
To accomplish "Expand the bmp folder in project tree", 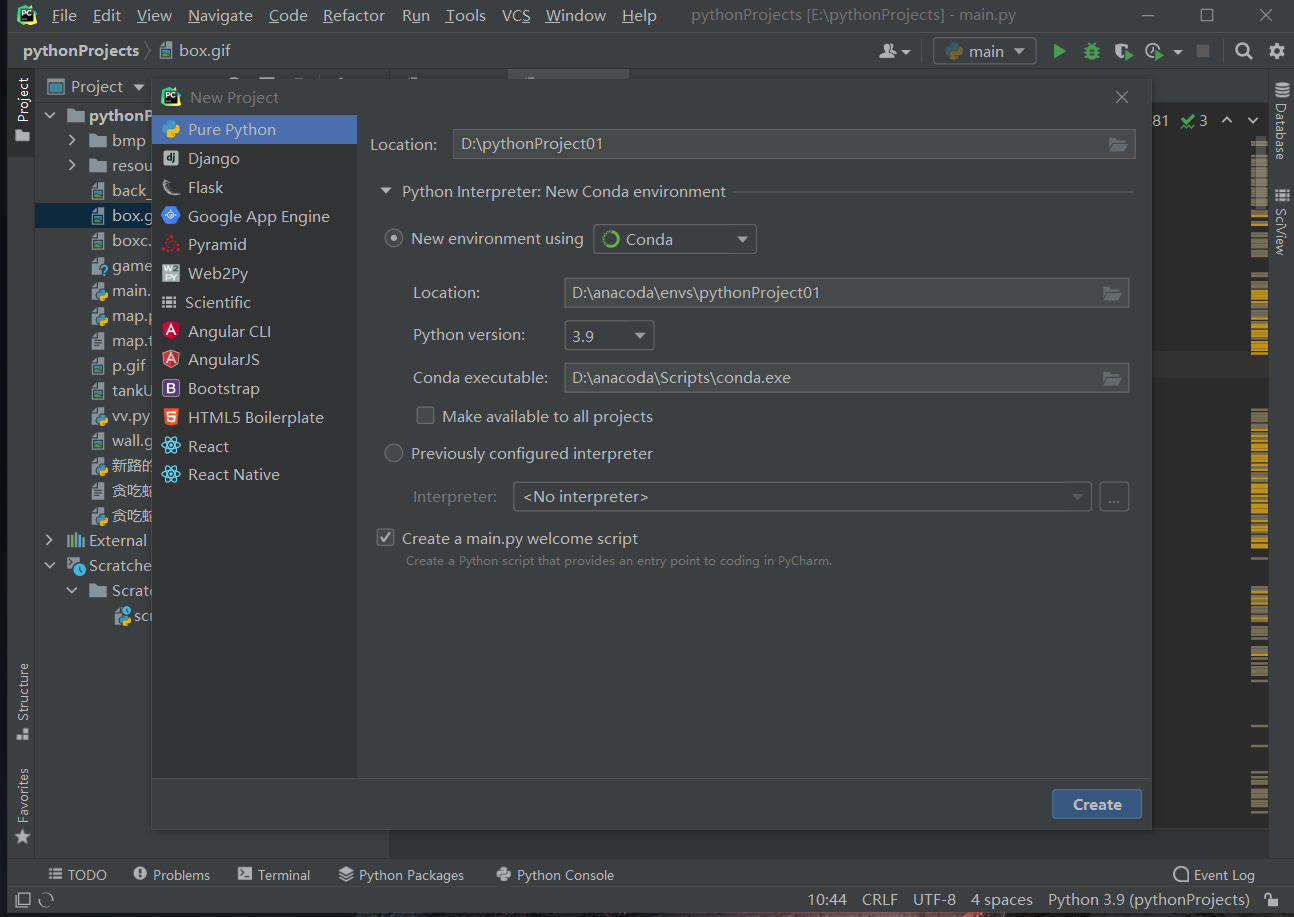I will (72, 140).
